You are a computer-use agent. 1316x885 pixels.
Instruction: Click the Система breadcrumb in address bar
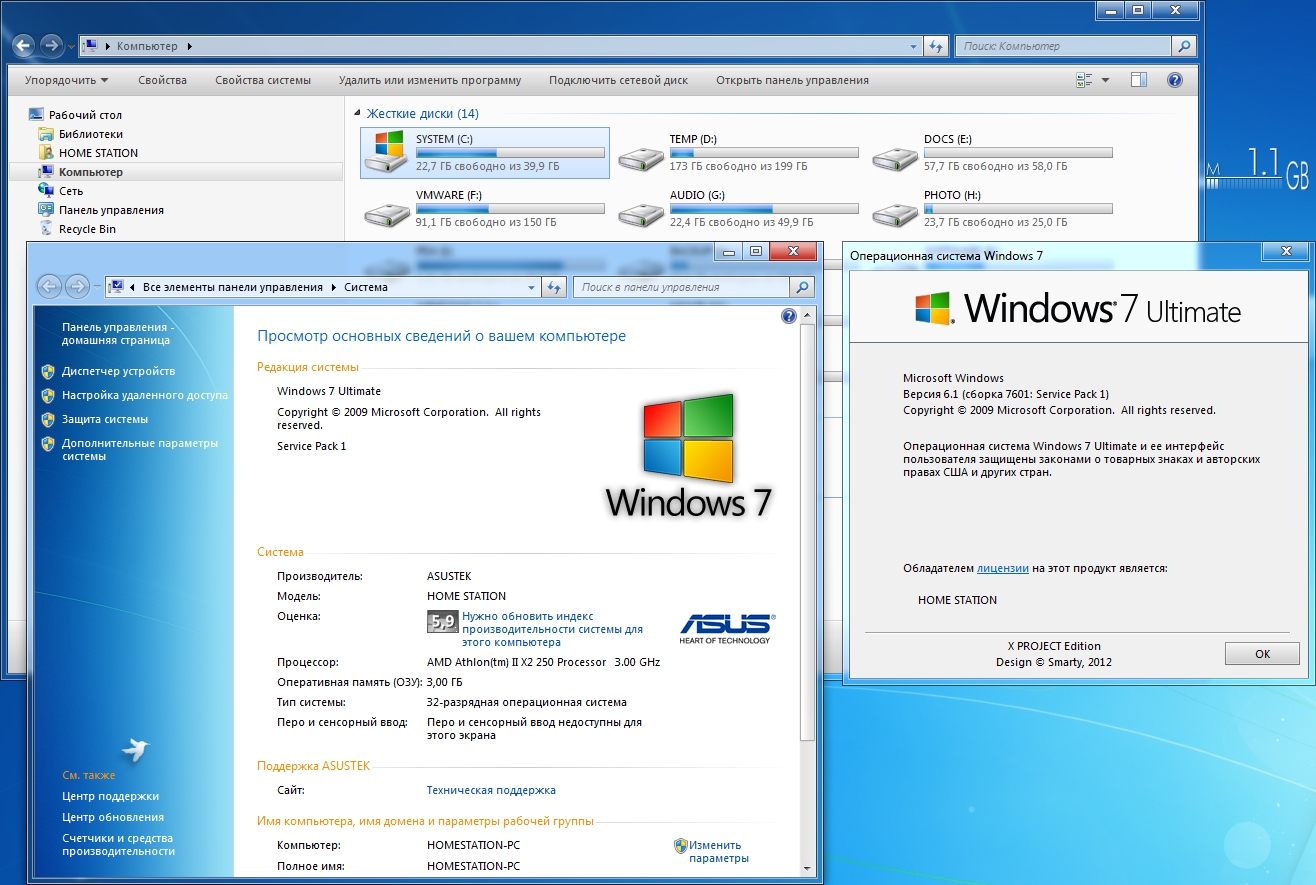point(366,287)
